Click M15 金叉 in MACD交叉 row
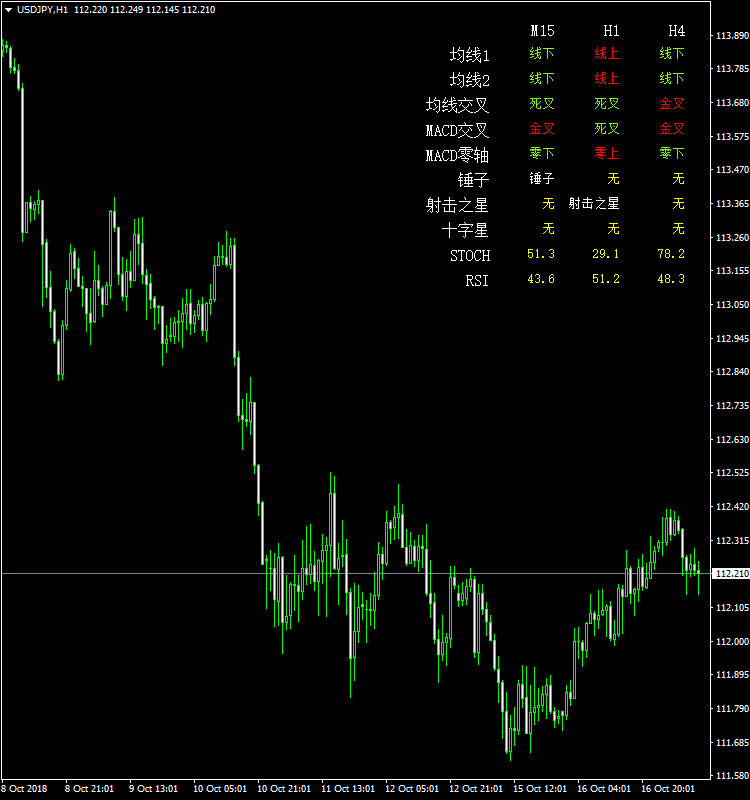This screenshot has width=750, height=800. [542, 128]
